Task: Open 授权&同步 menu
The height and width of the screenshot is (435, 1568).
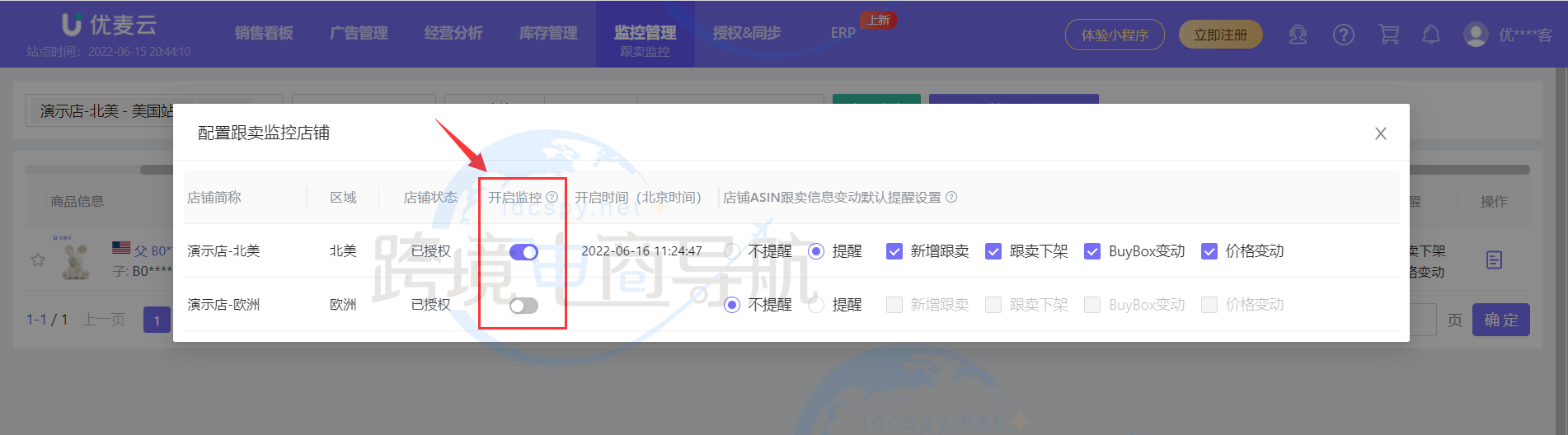Action: coord(747,33)
